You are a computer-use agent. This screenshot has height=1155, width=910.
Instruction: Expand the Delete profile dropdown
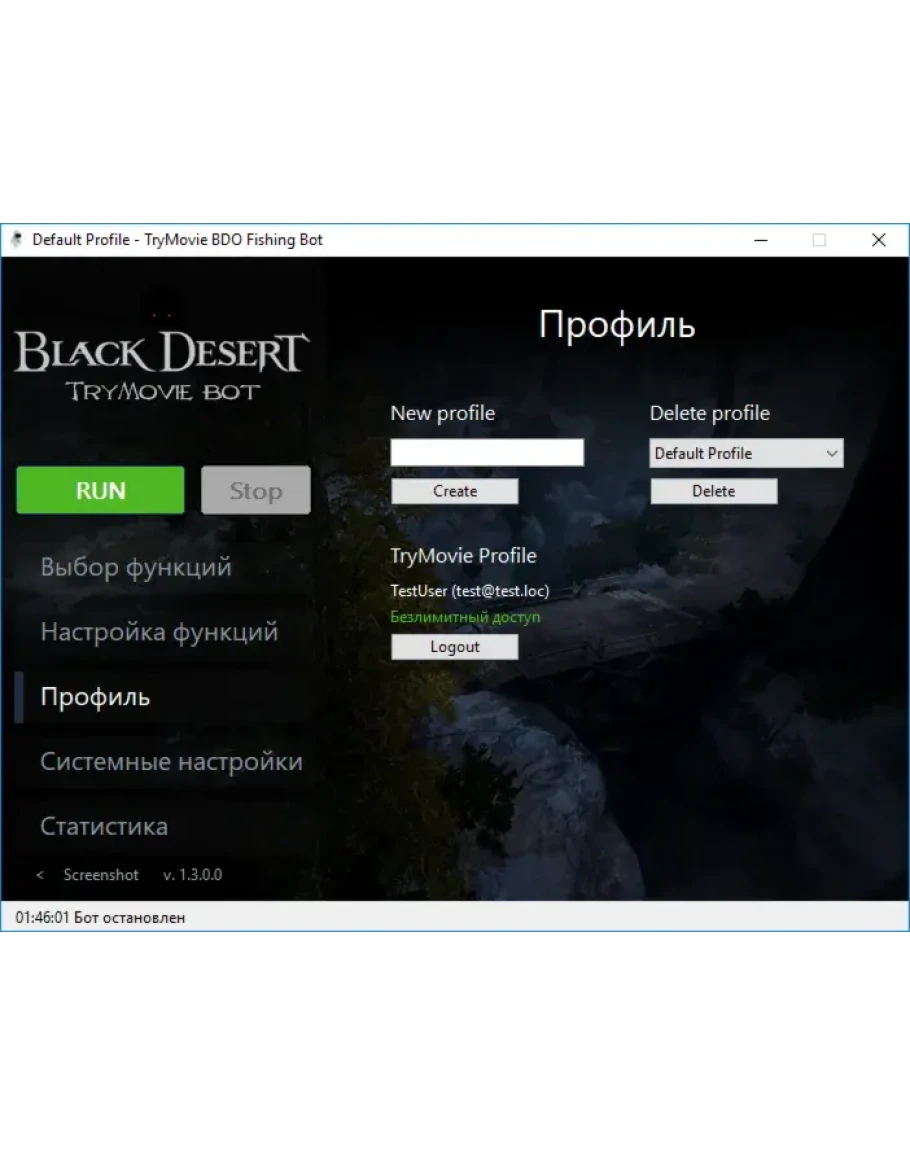[x=746, y=453]
